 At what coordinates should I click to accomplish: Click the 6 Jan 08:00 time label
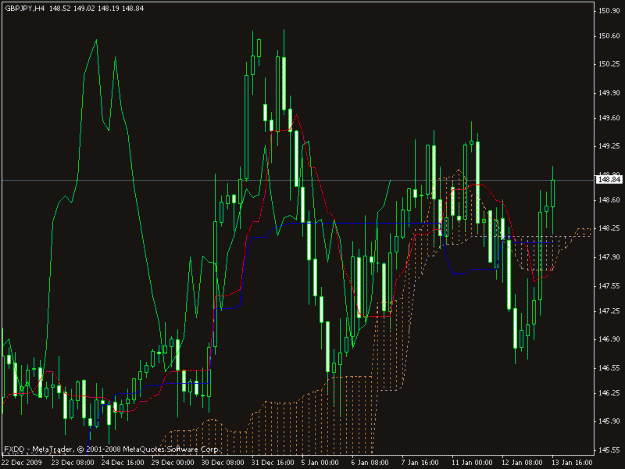click(369, 463)
